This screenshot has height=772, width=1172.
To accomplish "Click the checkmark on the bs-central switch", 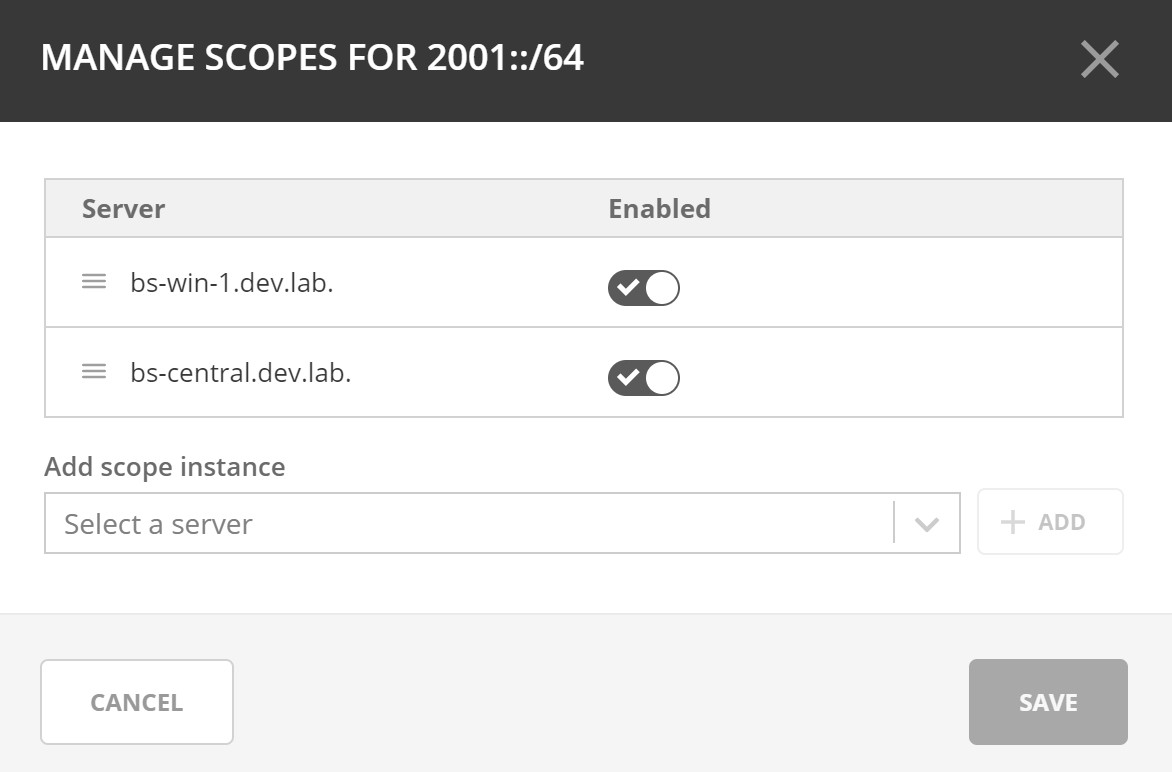I will 628,378.
